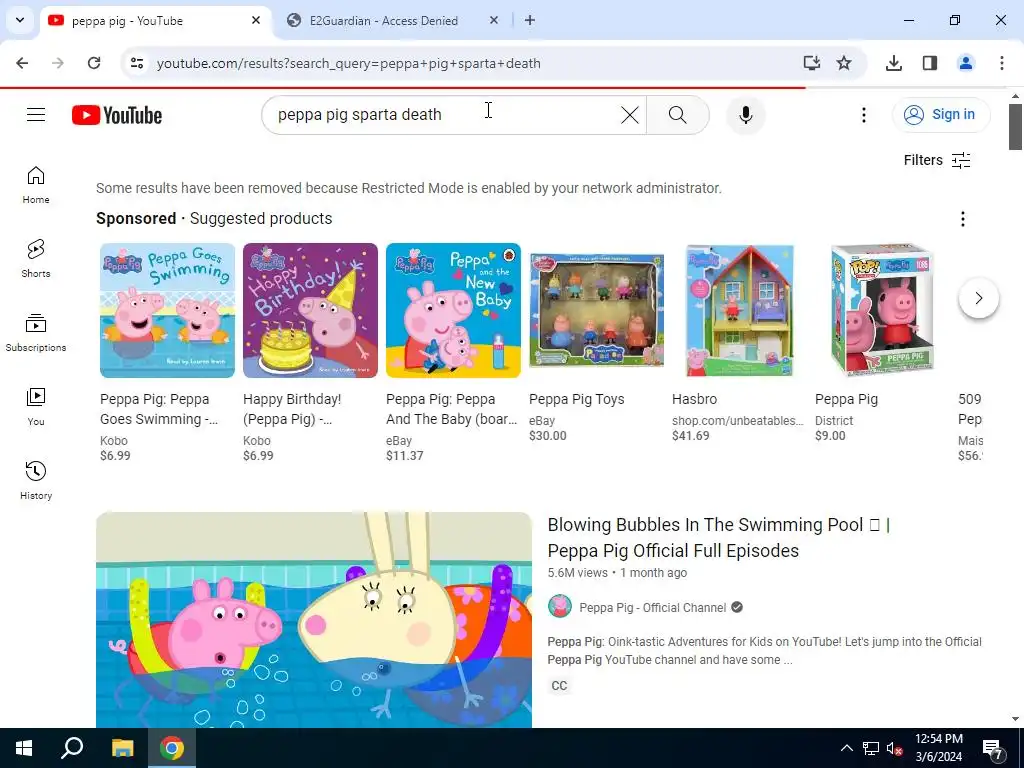Open the notification center icon
Viewport: 1024px width, 768px height.
pos(993,748)
